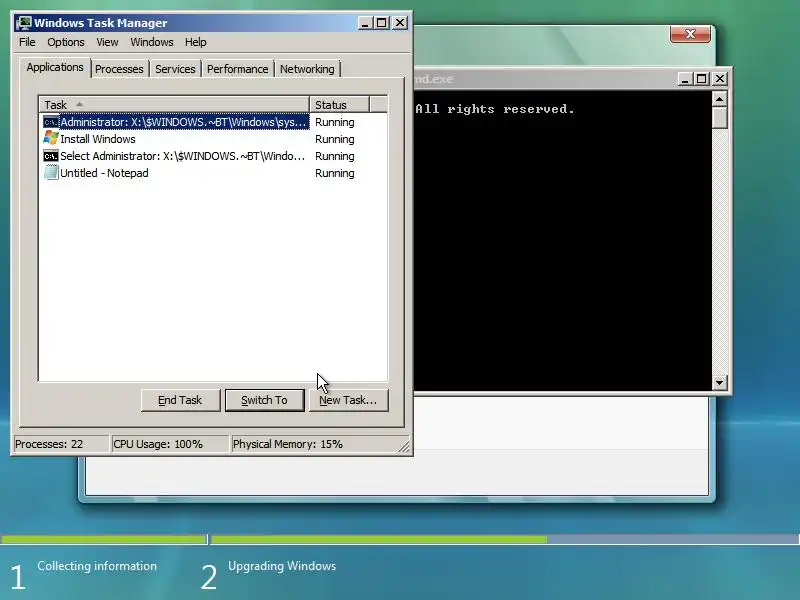Click inside the black command prompt area

pyautogui.click(x=563, y=241)
